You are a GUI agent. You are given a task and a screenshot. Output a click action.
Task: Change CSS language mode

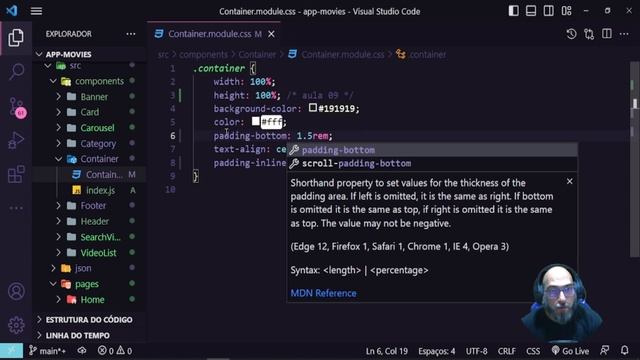pyautogui.click(x=533, y=351)
